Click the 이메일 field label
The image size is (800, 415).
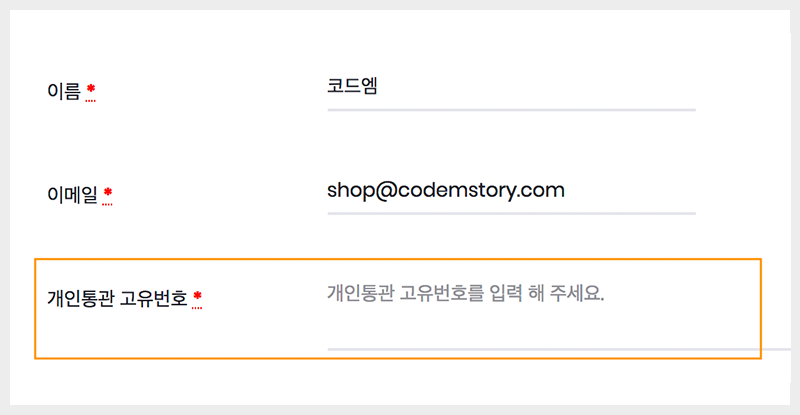(72, 194)
